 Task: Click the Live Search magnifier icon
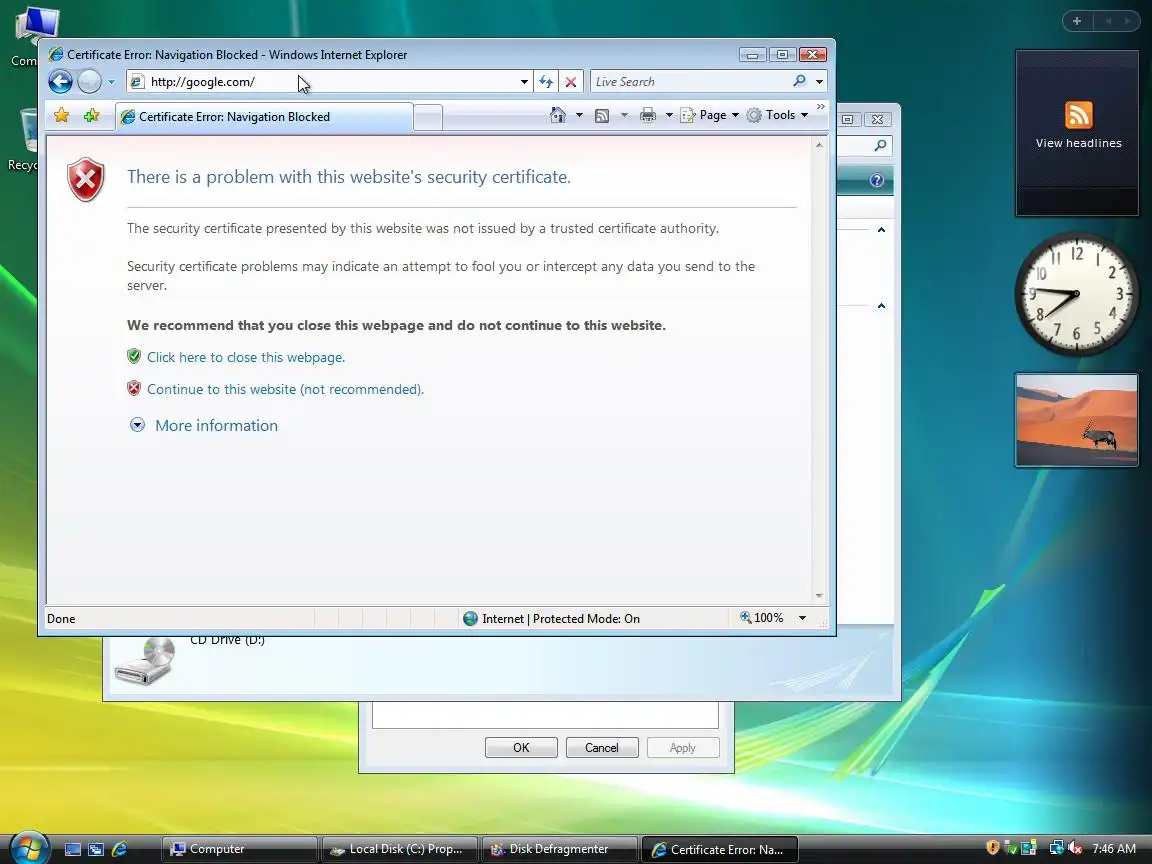(x=799, y=81)
